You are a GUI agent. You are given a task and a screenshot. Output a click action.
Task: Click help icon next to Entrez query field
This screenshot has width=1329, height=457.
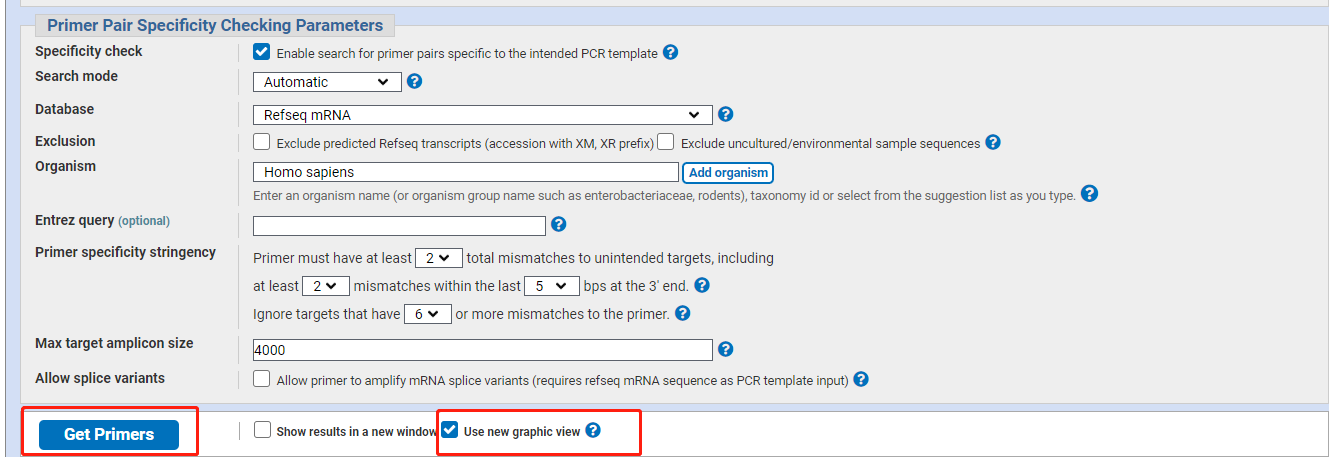coord(559,224)
